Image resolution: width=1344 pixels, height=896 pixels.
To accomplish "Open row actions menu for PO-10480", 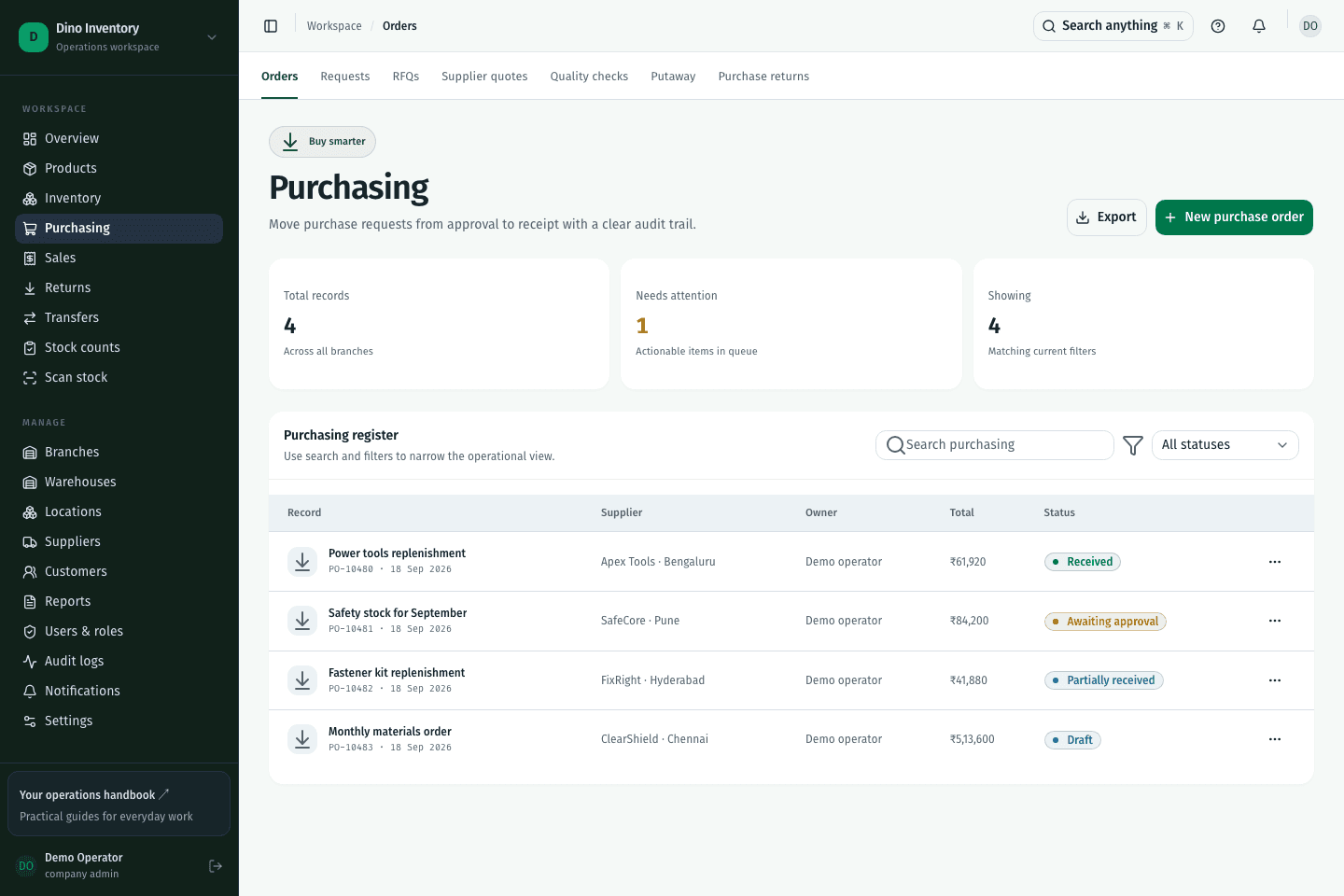I will (1275, 562).
